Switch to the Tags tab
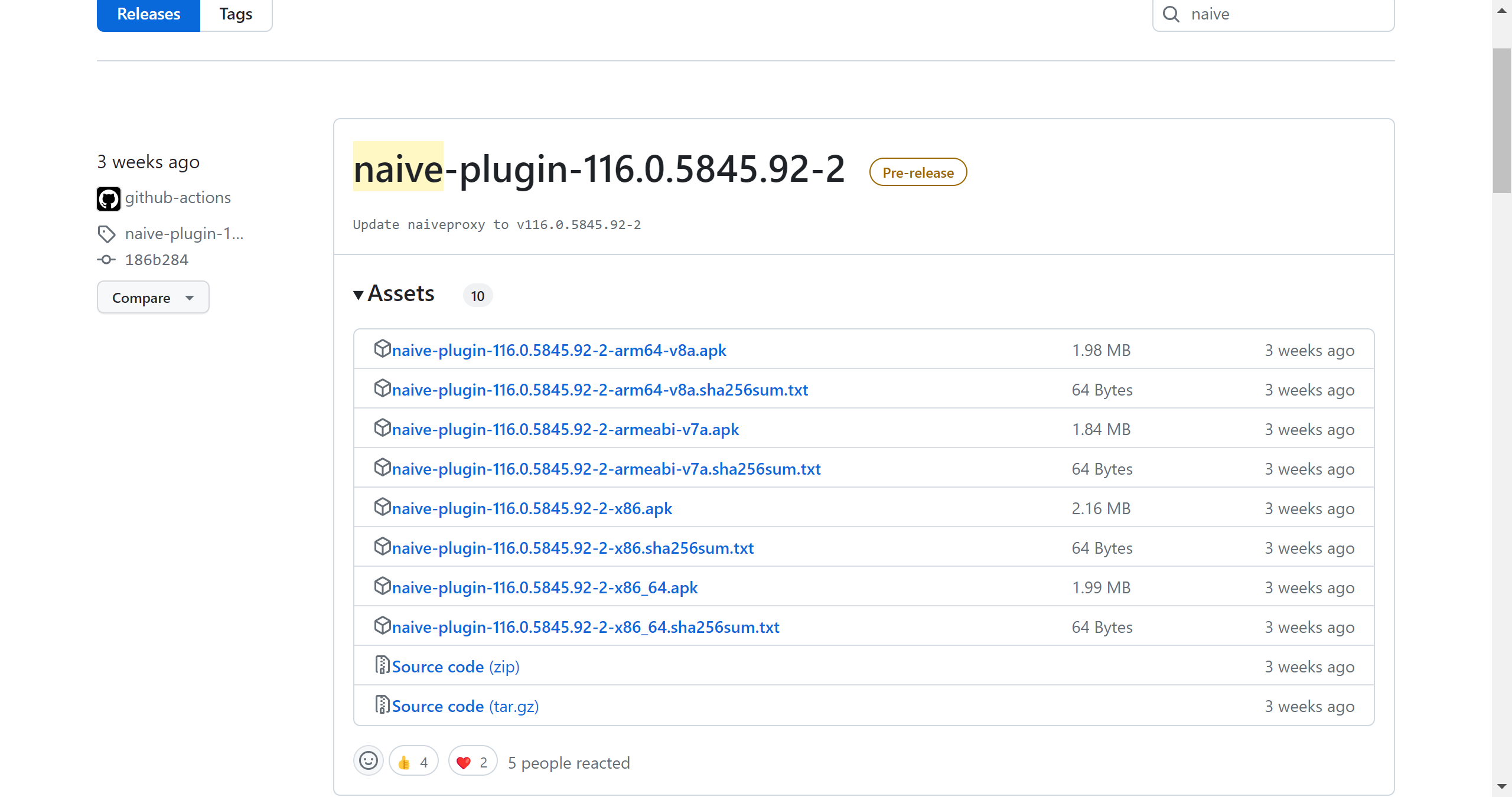The image size is (1512, 797). 236,14
